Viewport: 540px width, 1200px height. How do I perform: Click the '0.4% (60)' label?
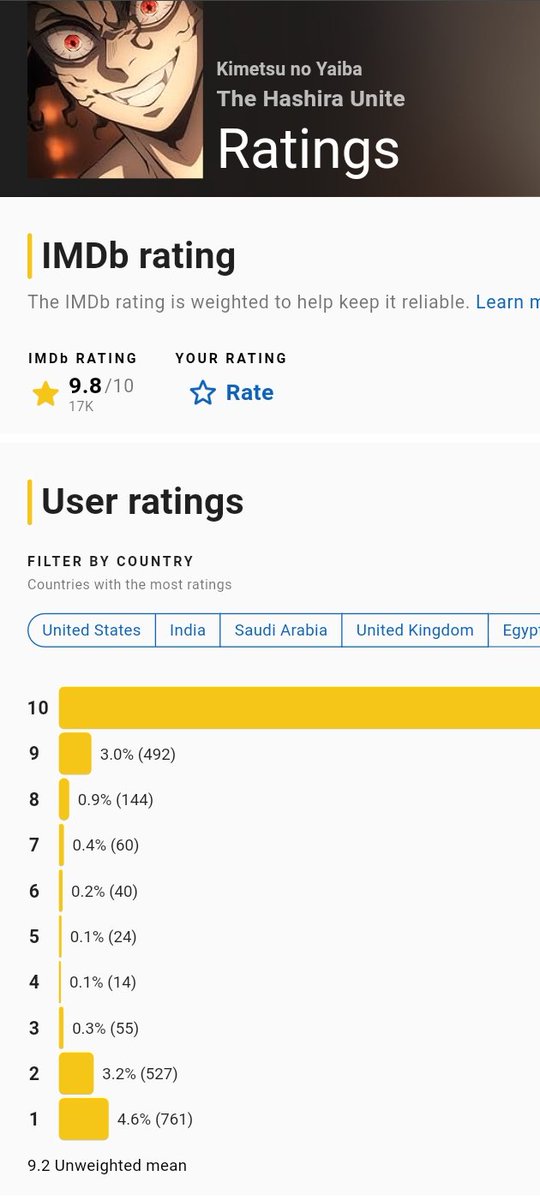[106, 845]
